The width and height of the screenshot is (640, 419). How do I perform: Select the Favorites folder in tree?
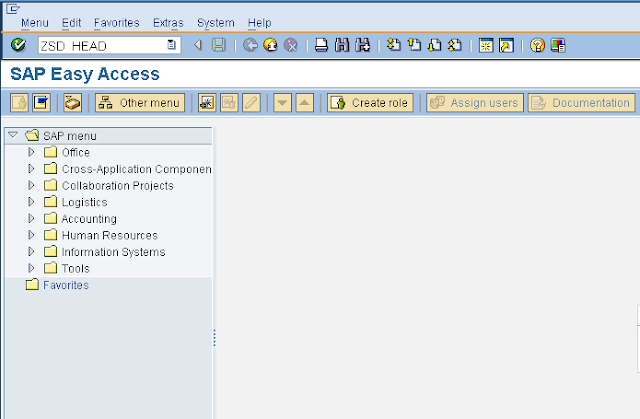click(x=66, y=285)
